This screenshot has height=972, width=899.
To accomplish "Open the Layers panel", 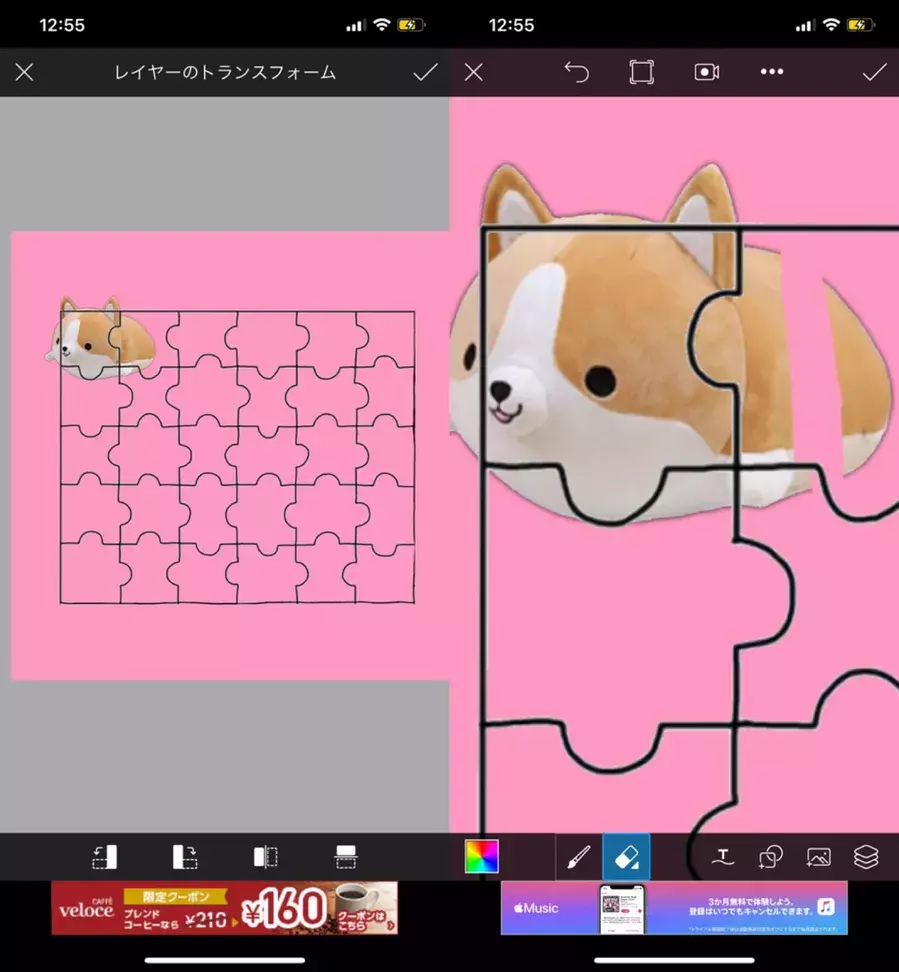I will pyautogui.click(x=867, y=857).
